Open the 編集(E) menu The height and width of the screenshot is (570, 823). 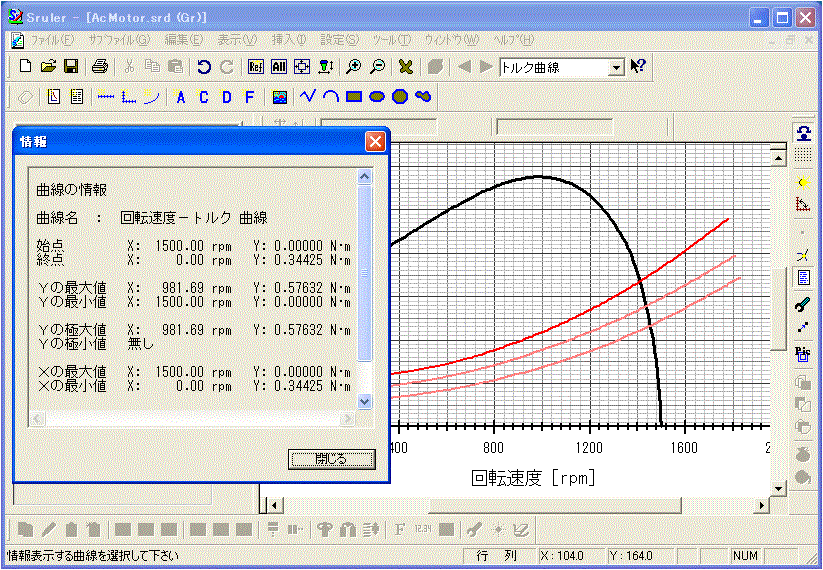tap(183, 40)
